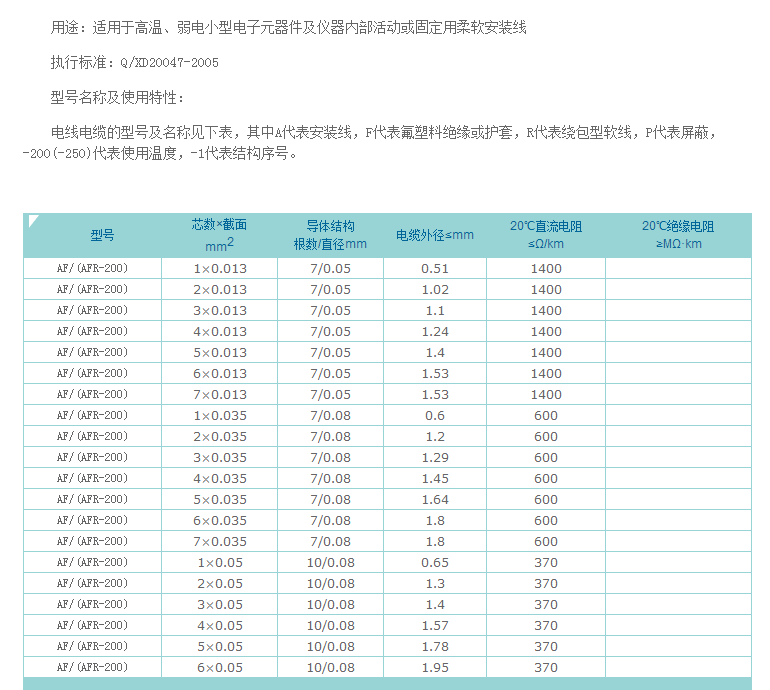This screenshot has width=770, height=690.
Task: Click the cell 1×0.05
Action: coord(220,563)
